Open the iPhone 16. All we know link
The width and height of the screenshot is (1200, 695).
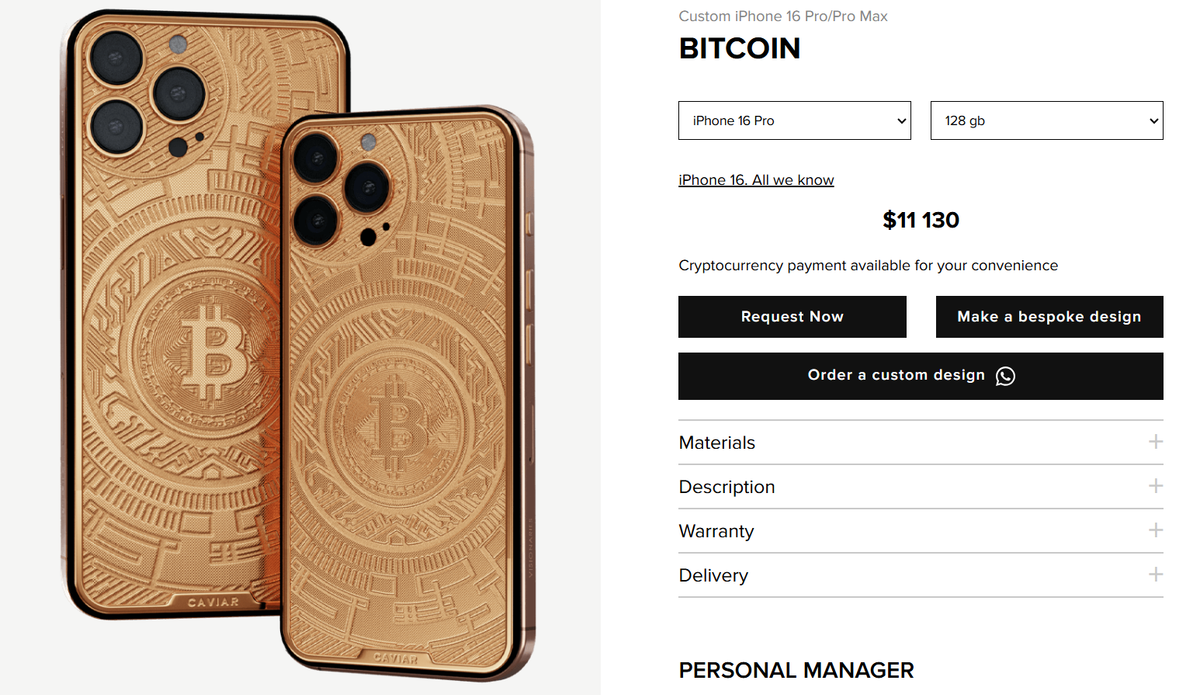[x=756, y=180]
